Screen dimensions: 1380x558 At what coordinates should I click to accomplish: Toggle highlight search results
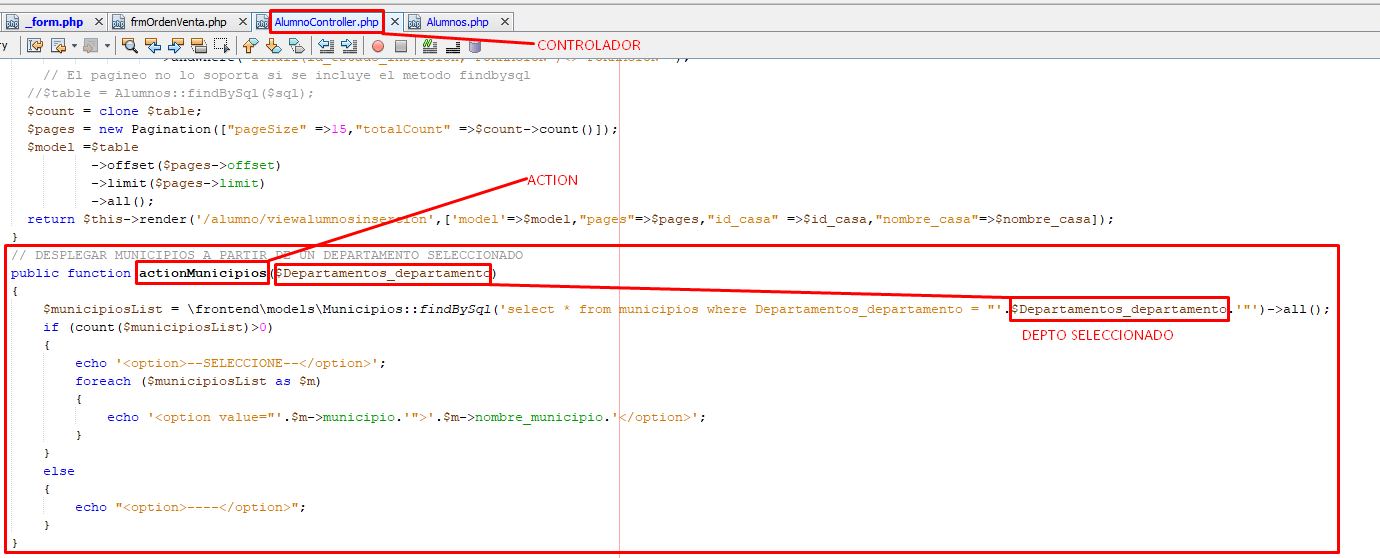point(199,45)
